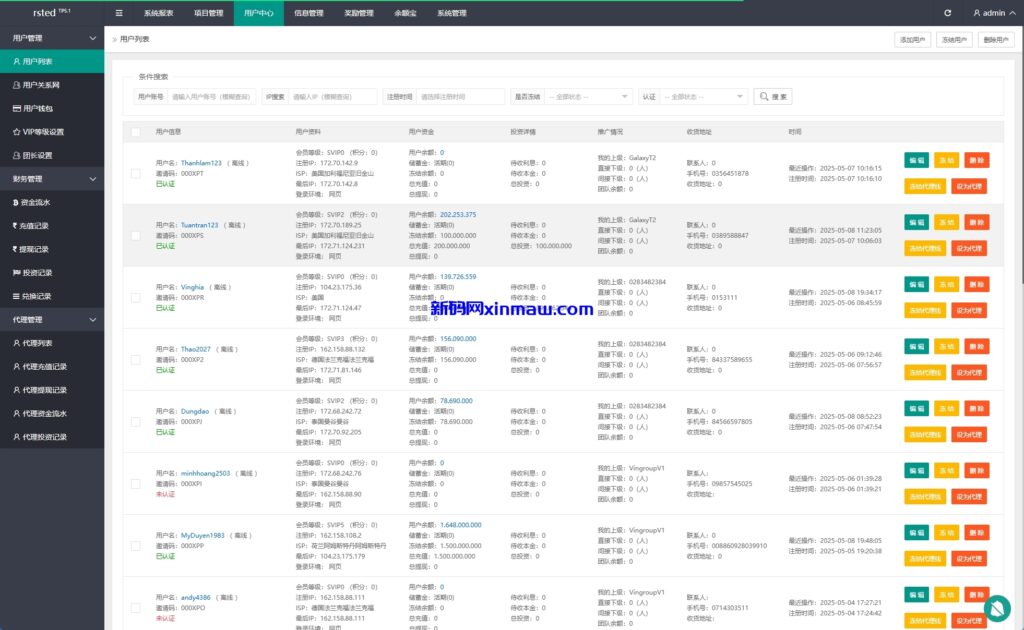The height and width of the screenshot is (630, 1024).
Task: Click the refresh icon in top bar
Action: 947,13
